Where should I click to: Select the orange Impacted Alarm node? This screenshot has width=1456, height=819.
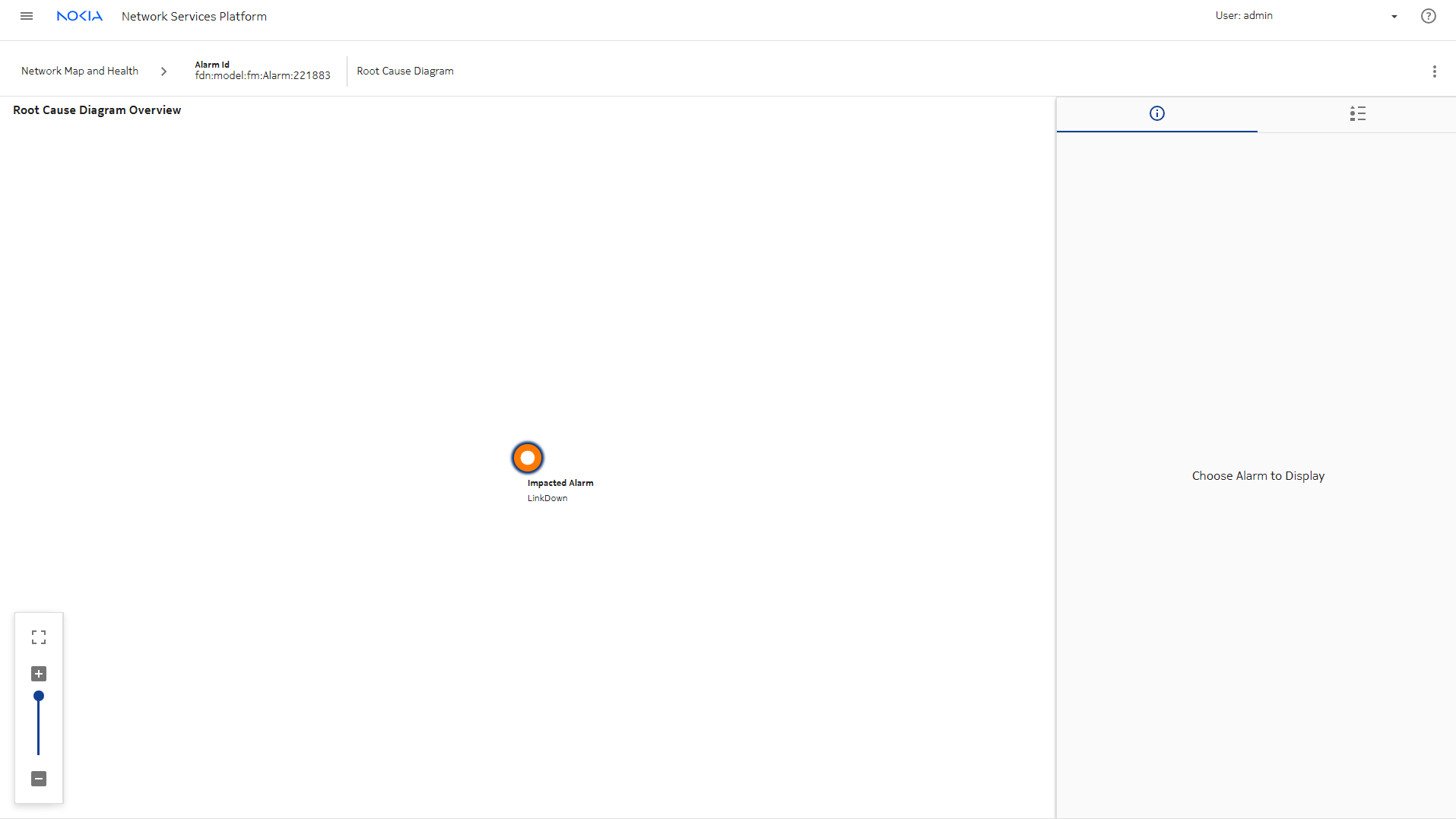(527, 458)
